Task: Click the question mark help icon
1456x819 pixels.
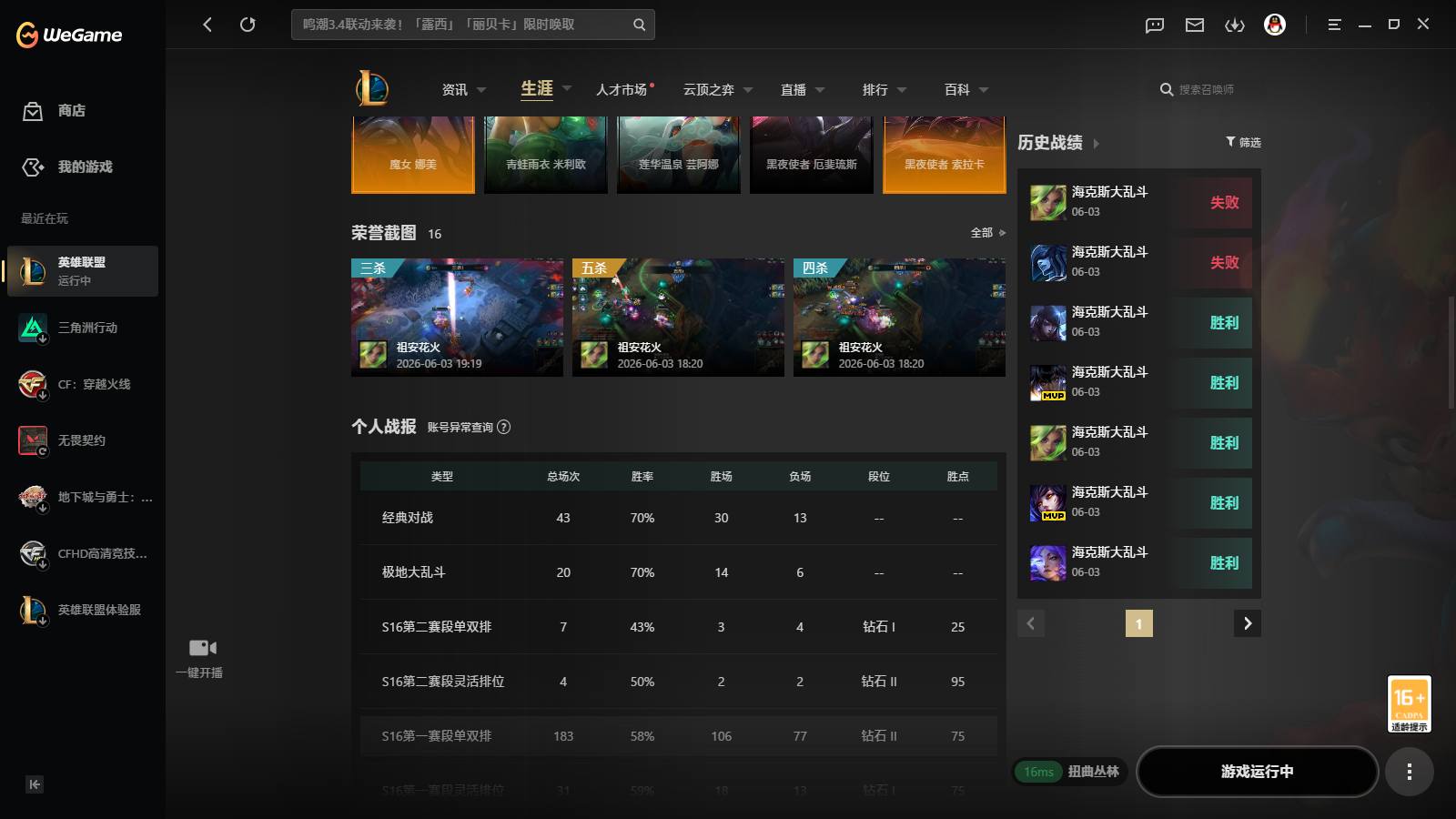Action: tap(504, 428)
